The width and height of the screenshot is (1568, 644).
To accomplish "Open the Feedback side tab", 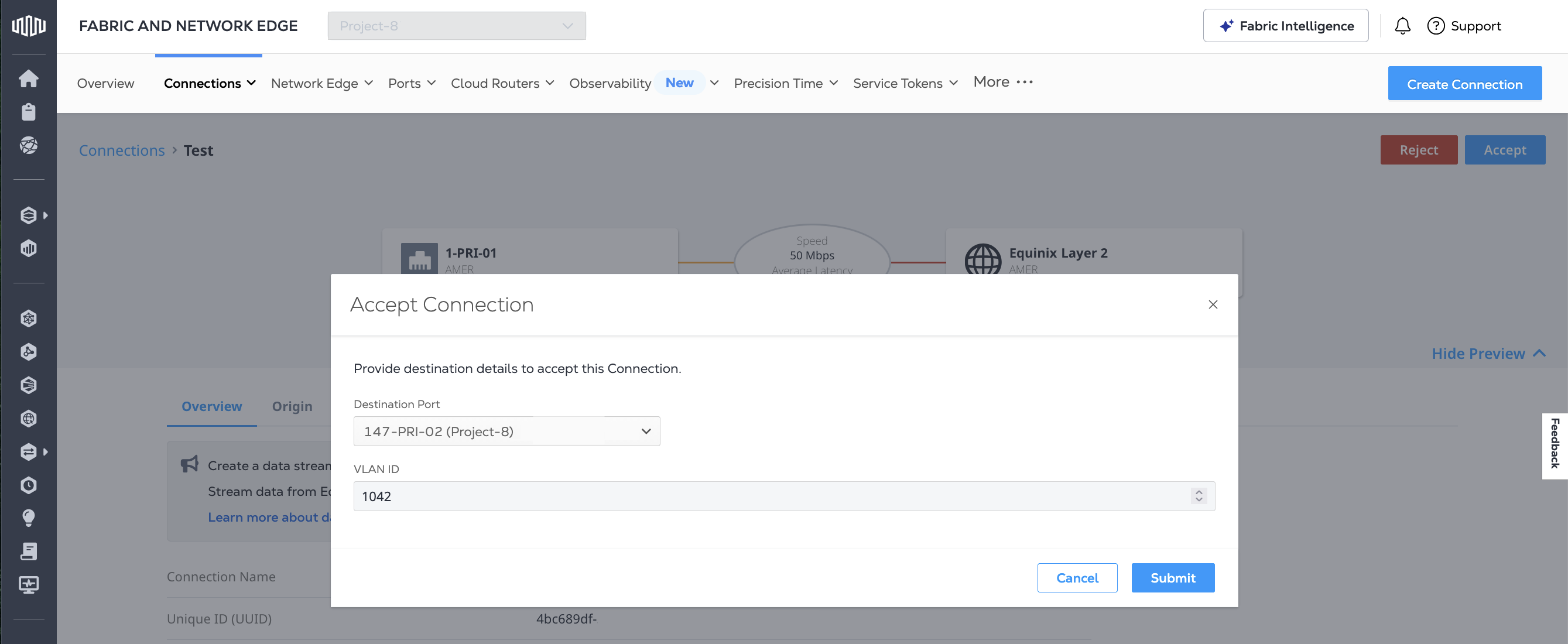I will pos(1555,443).
